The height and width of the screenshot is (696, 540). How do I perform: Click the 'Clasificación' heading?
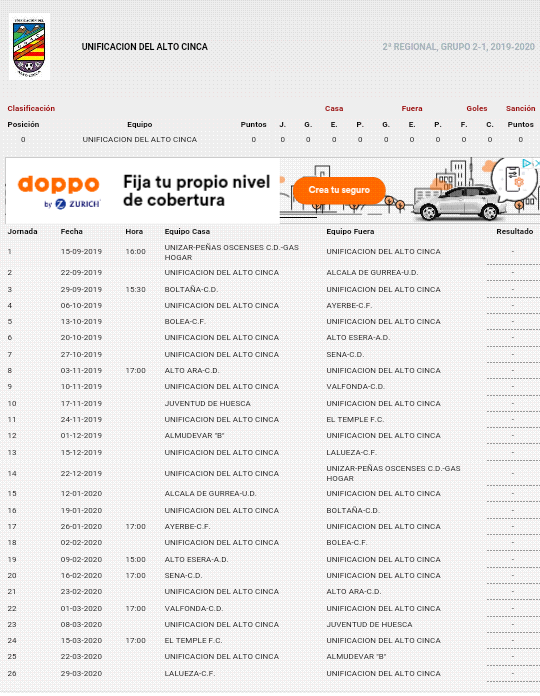pyautogui.click(x=31, y=108)
